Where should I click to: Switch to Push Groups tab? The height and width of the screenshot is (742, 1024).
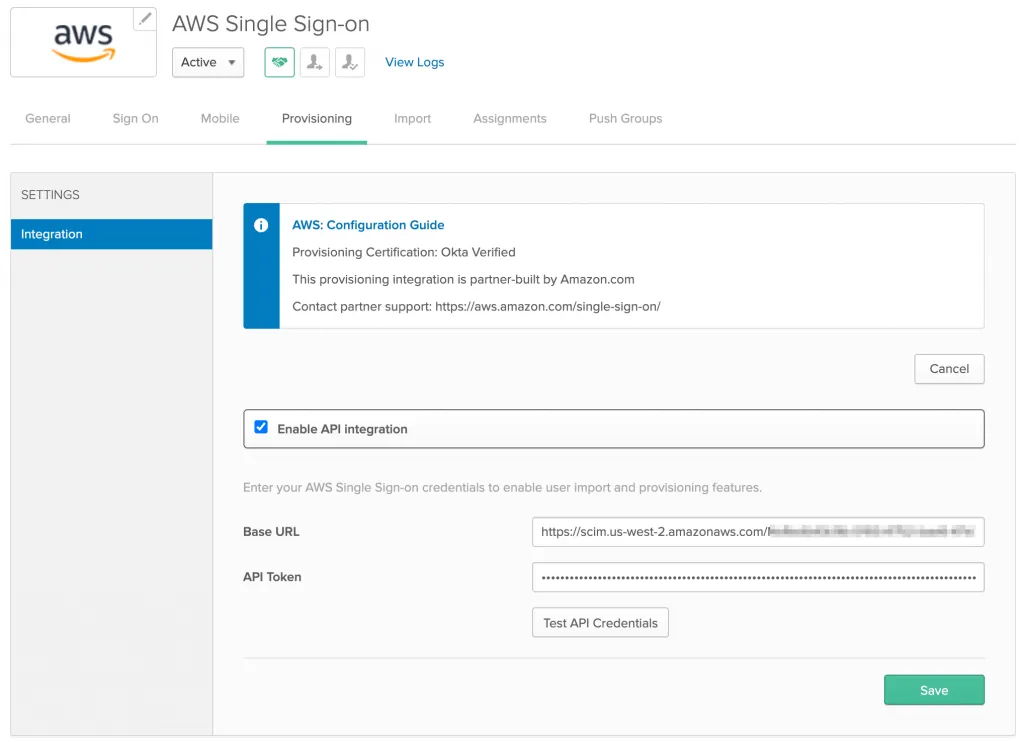pos(625,118)
